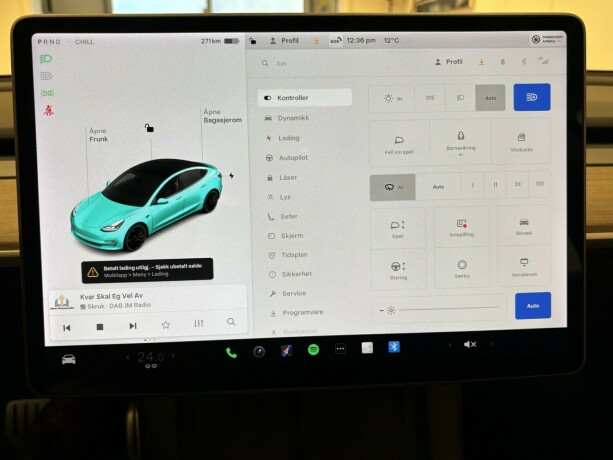
Task: Skip to next radio track
Action: click(133, 326)
